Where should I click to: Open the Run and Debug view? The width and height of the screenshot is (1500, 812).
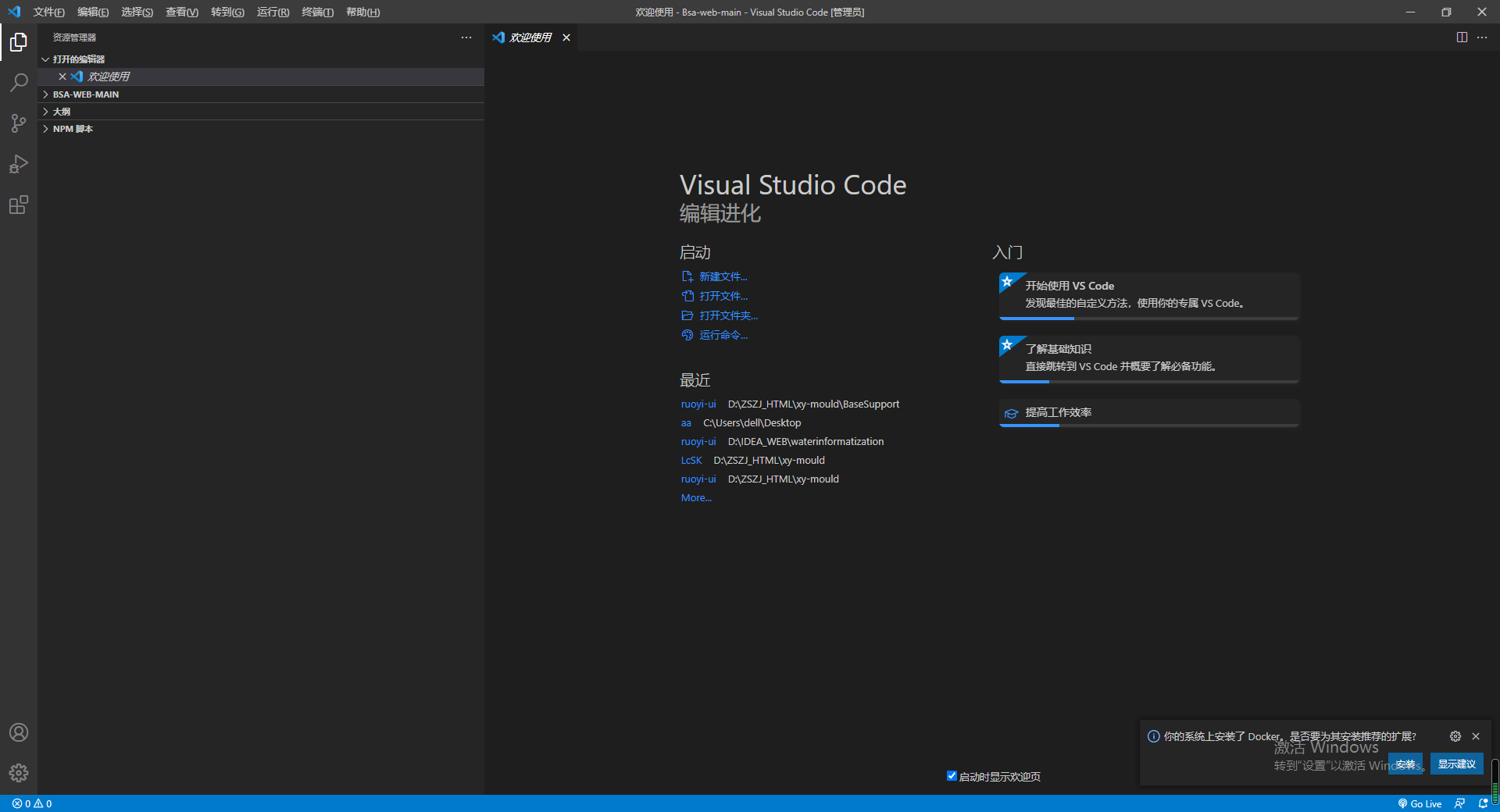(19, 164)
